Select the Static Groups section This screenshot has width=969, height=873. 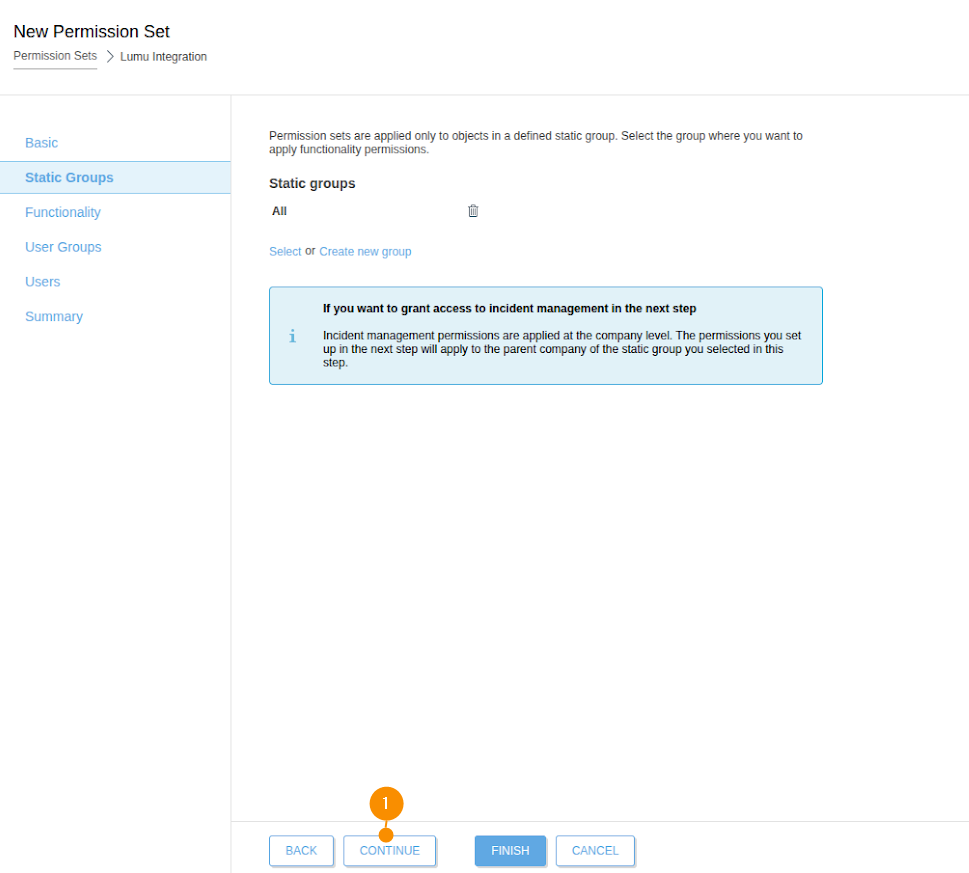(69, 177)
